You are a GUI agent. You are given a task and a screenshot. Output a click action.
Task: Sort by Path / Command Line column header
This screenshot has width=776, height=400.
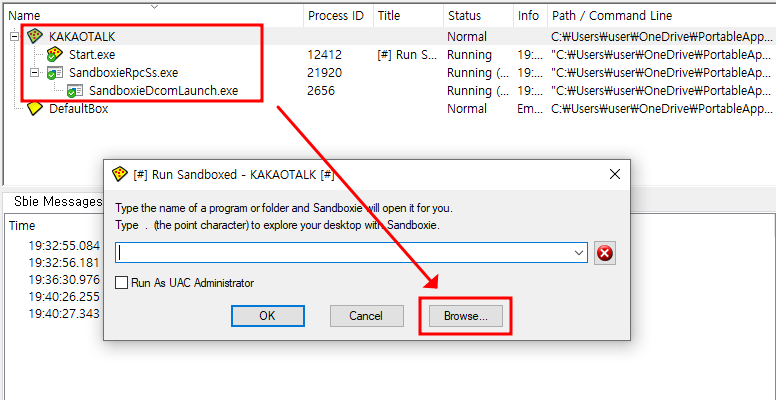[662, 16]
